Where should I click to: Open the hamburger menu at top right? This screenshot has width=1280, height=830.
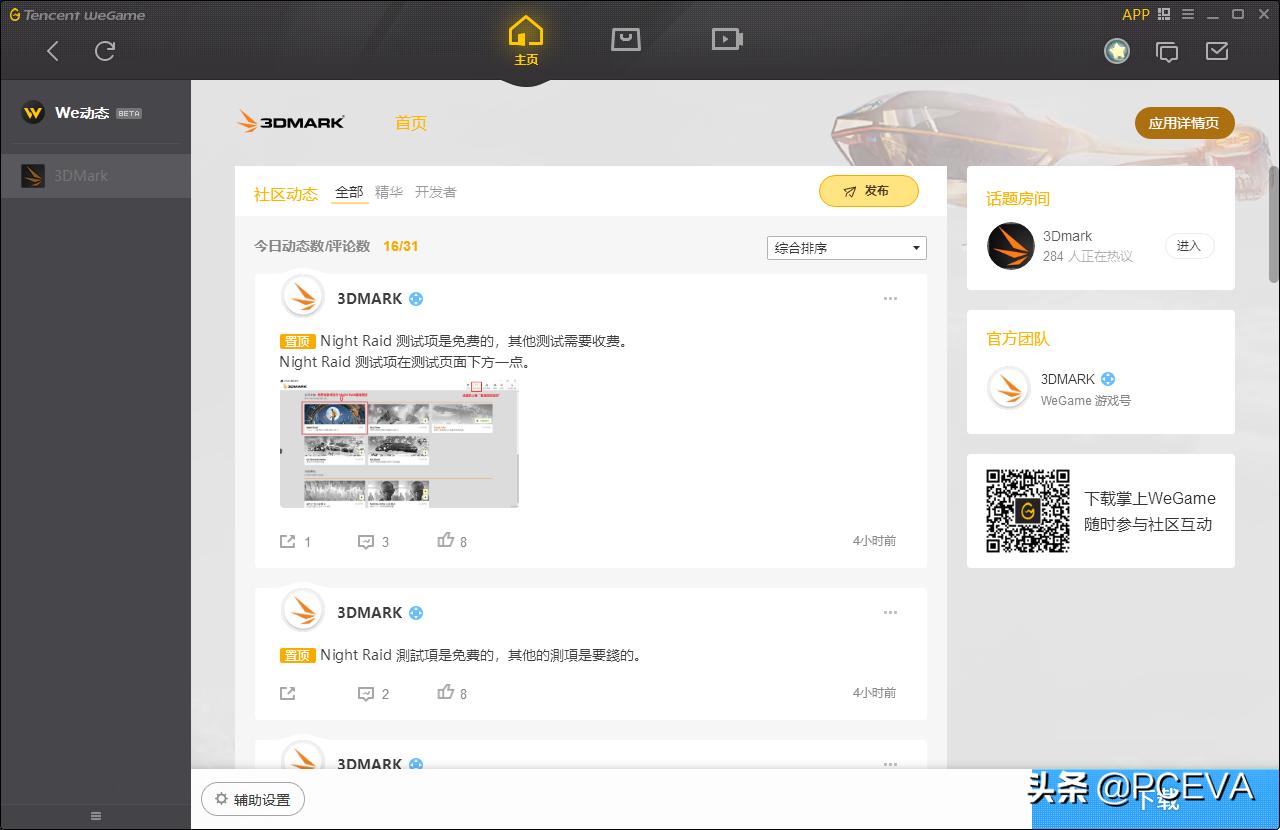click(x=1188, y=15)
